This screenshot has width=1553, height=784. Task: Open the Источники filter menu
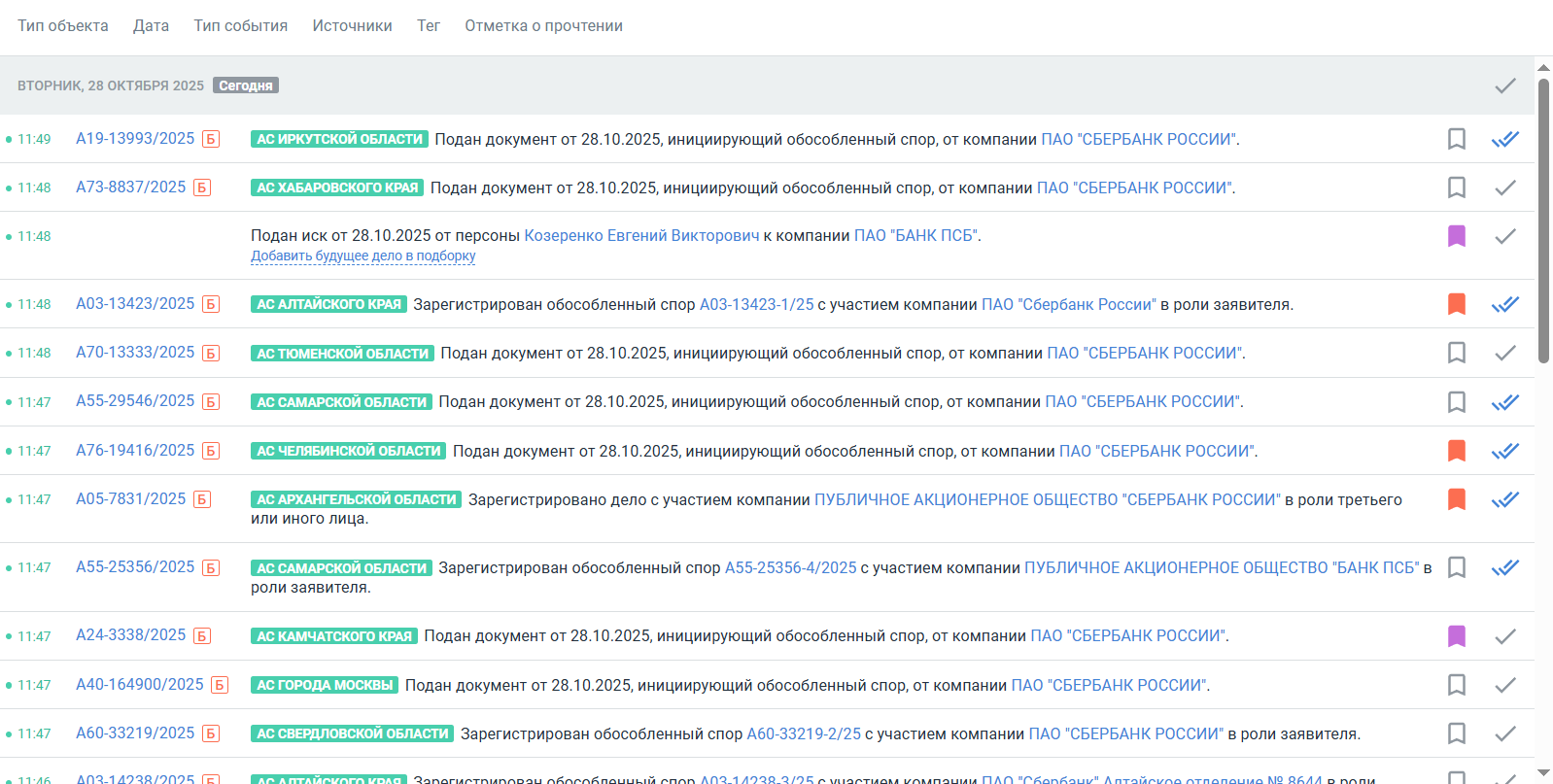tap(352, 26)
